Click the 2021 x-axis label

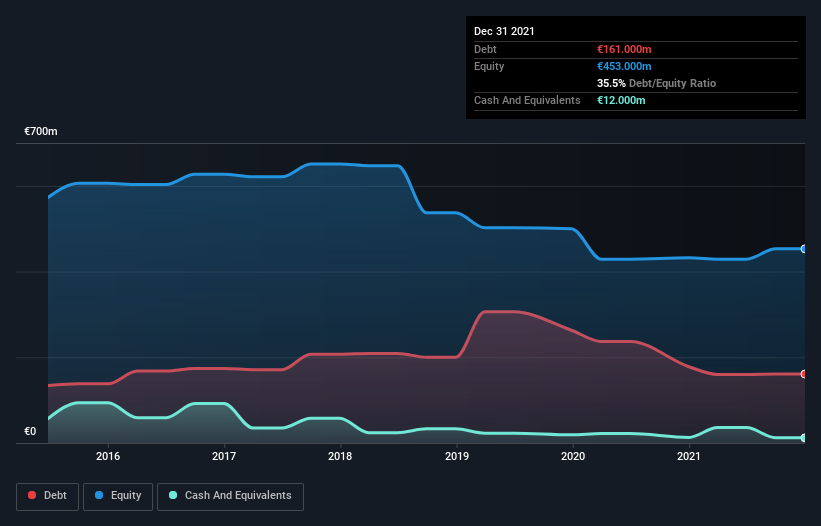click(x=689, y=456)
